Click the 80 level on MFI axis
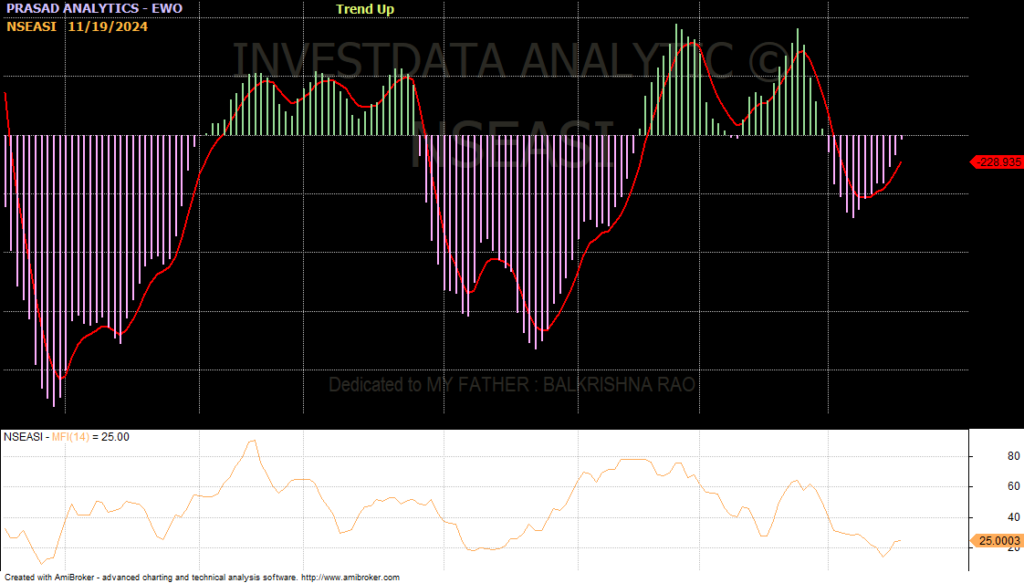The image size is (1024, 583). [986, 456]
